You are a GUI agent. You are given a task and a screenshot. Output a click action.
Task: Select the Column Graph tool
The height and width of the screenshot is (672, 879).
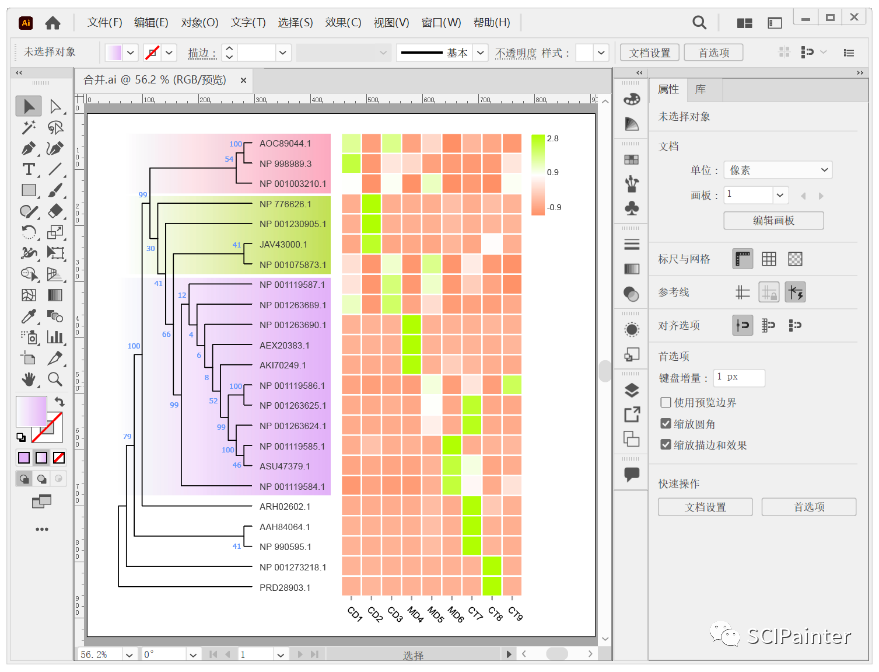[x=55, y=337]
